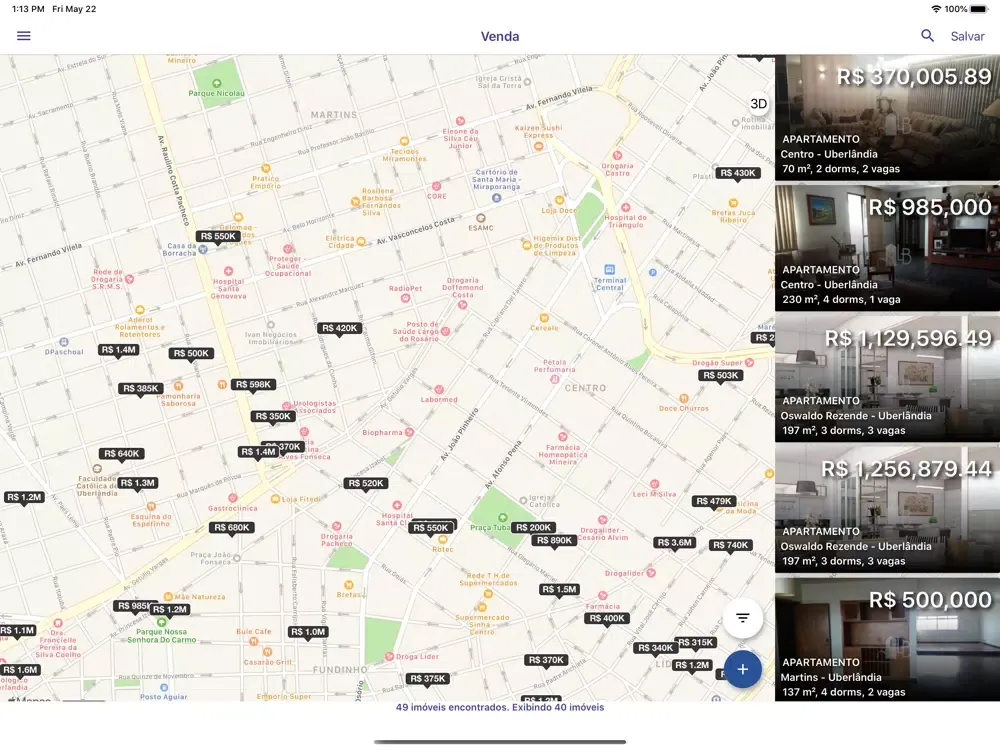Save the search with Salvar
Screen dimensions: 1000x750
pyautogui.click(x=967, y=36)
